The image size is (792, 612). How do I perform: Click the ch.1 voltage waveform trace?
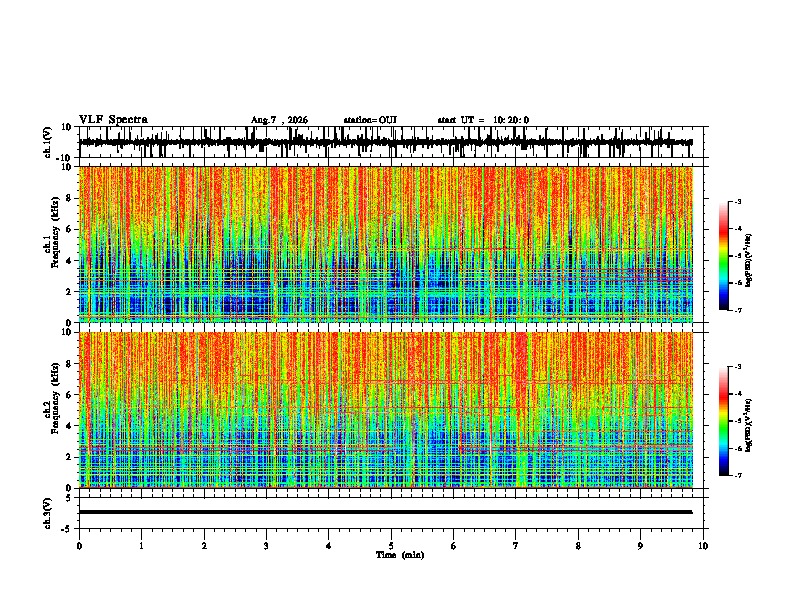[385, 142]
